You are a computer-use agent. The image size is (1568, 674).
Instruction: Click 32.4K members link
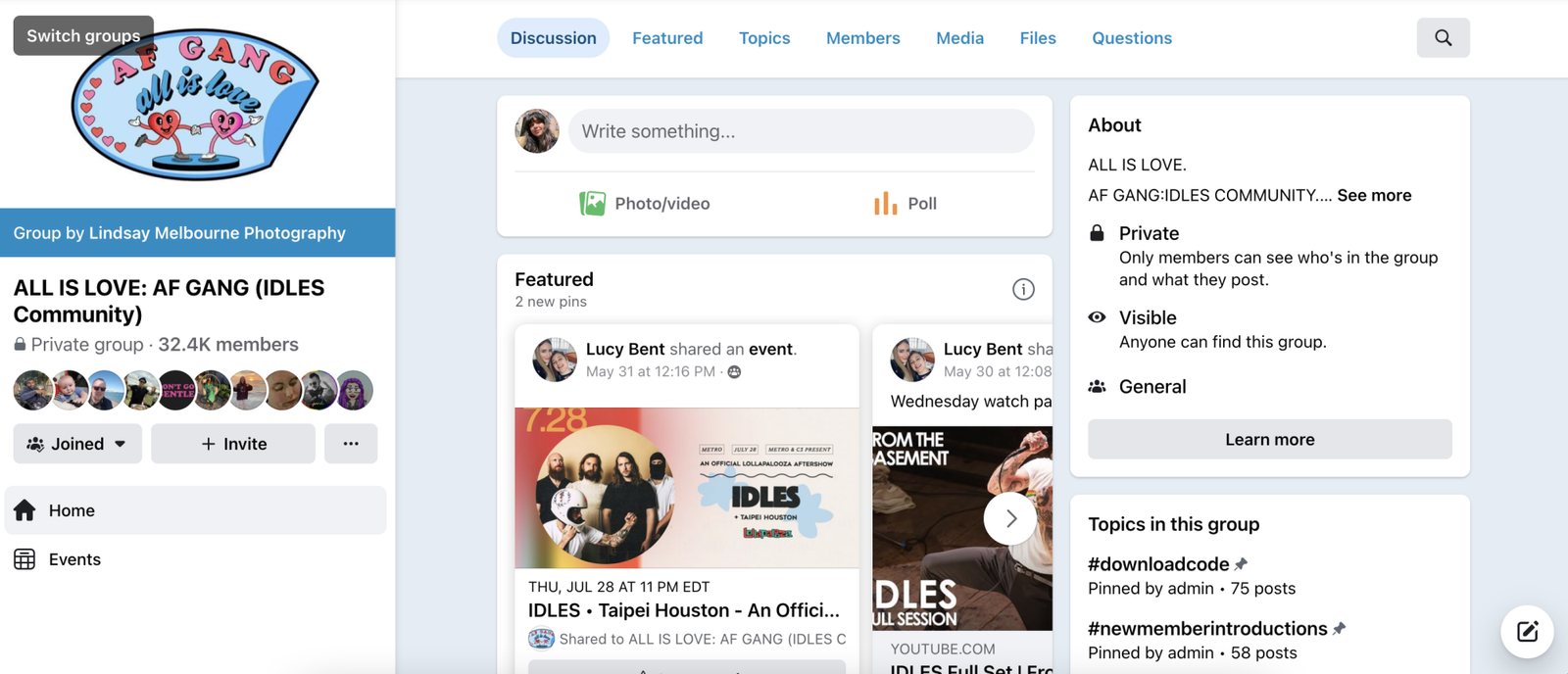click(x=228, y=345)
